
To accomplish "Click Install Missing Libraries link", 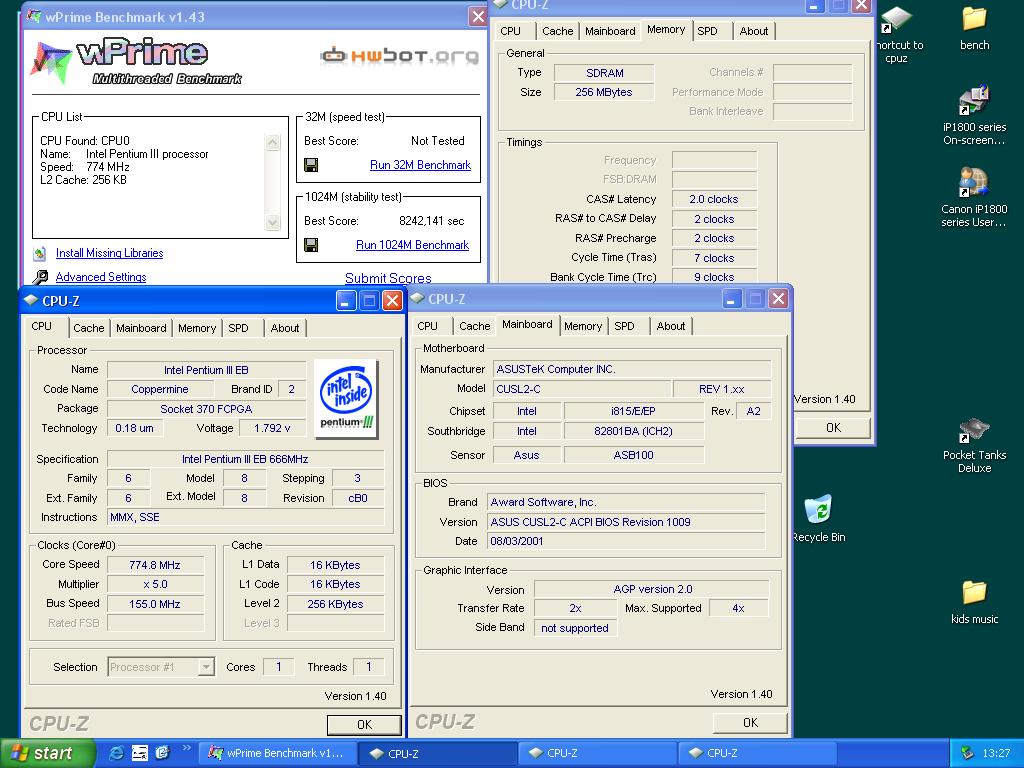I will (x=109, y=253).
